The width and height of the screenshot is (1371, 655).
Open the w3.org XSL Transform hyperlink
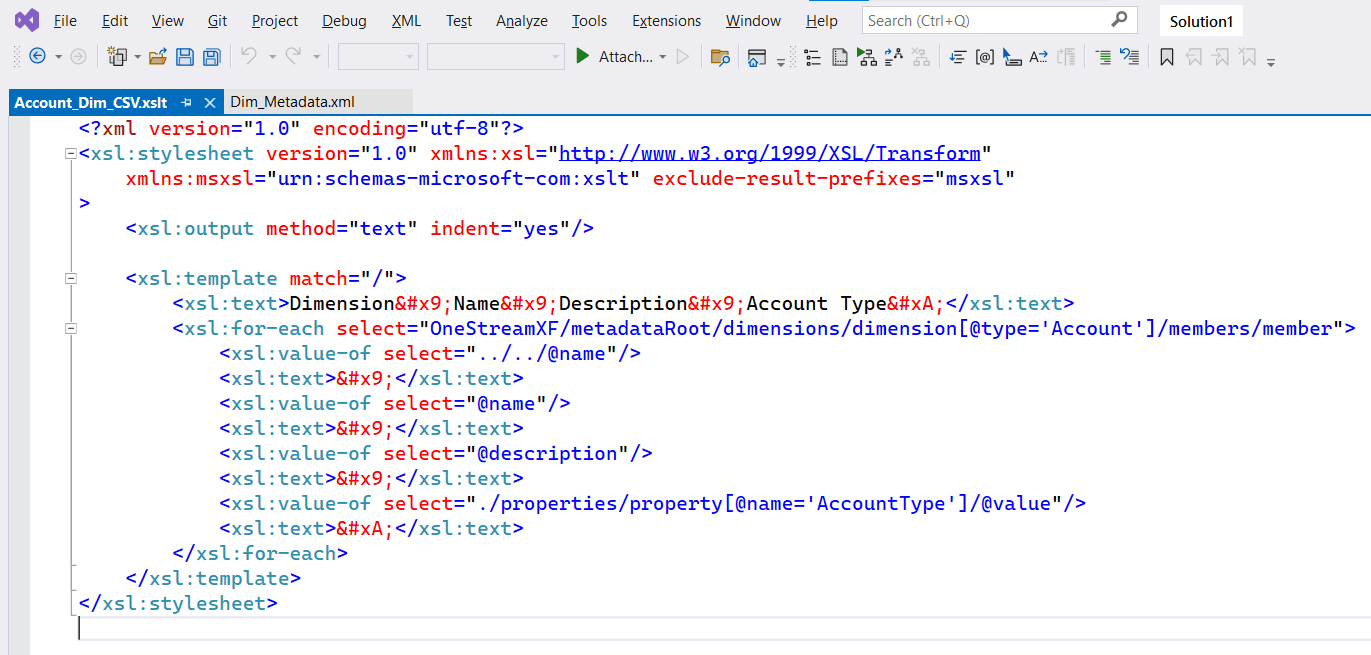[x=770, y=152]
